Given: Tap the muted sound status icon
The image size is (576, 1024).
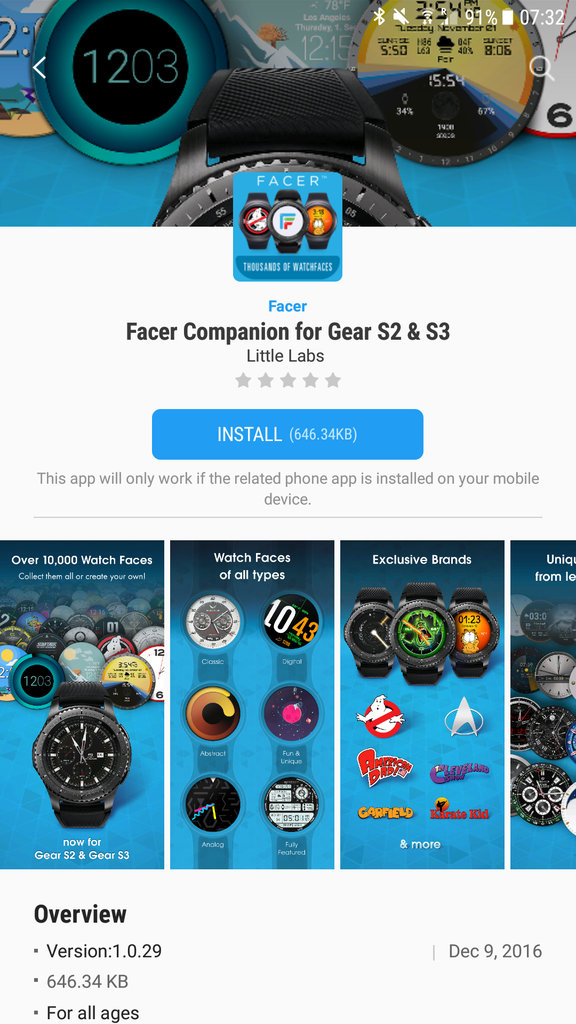Looking at the screenshot, I should tap(401, 17).
